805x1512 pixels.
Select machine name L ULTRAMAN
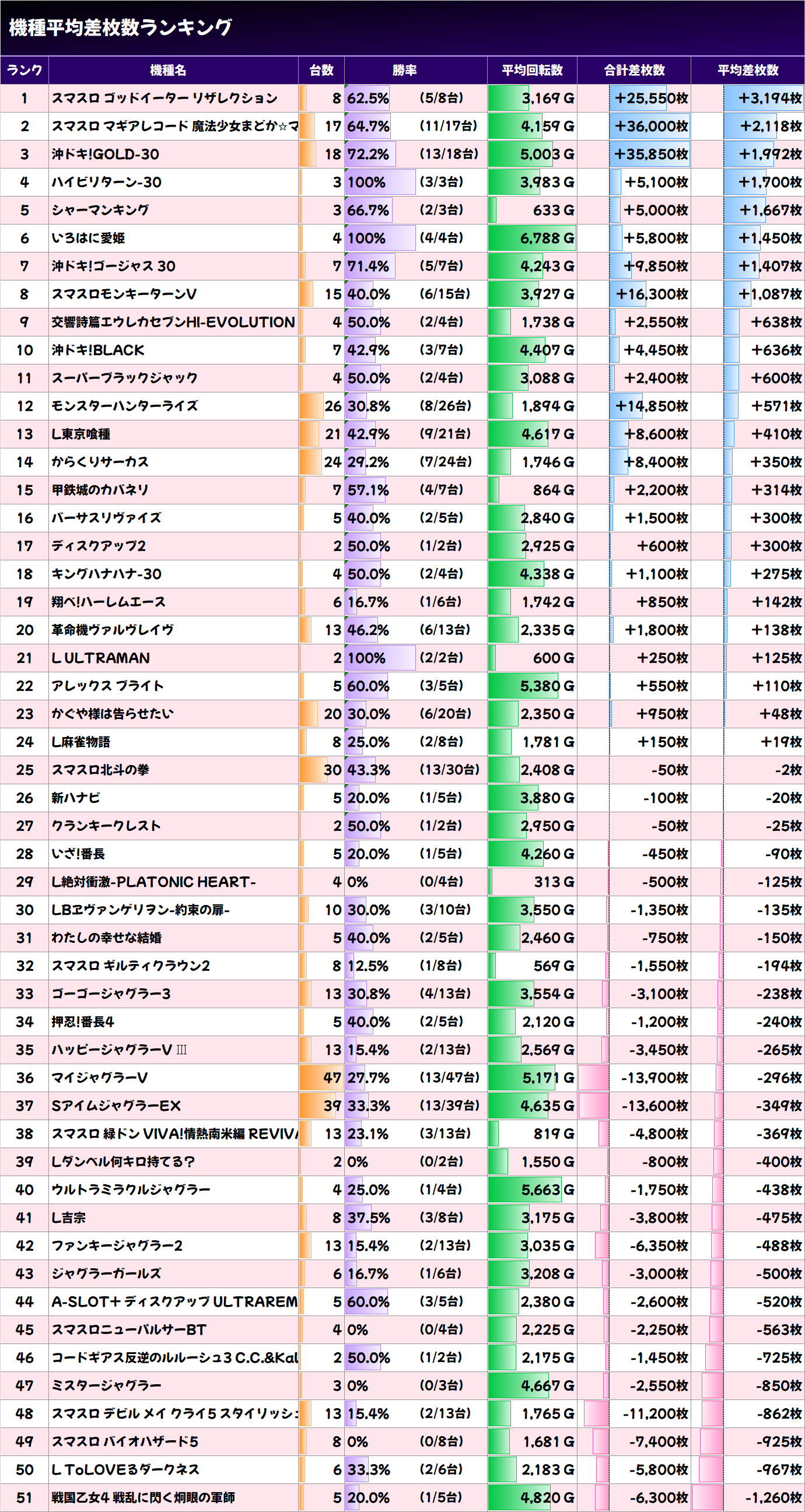click(x=100, y=658)
